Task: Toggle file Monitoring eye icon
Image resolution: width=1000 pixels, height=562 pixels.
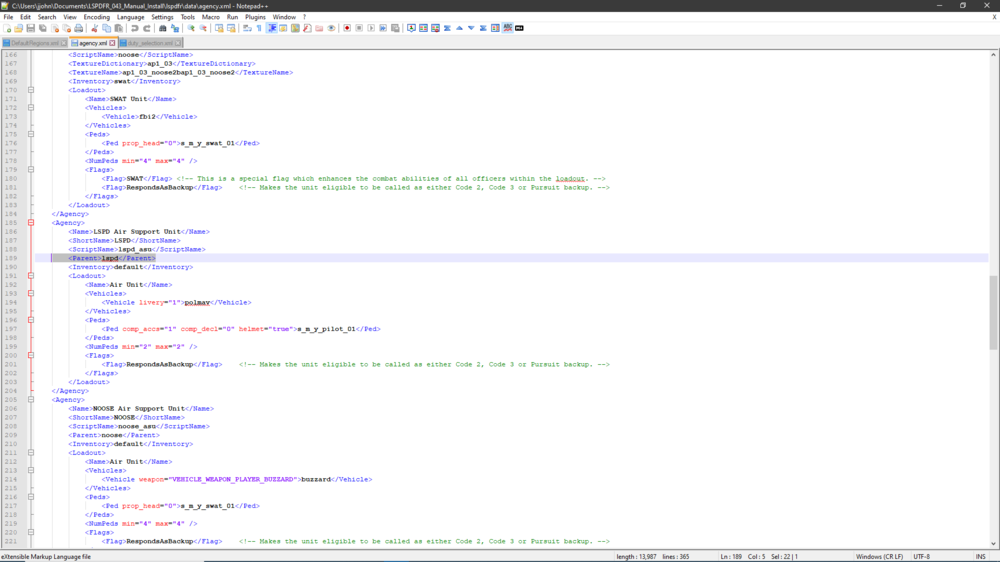Action: point(332,28)
